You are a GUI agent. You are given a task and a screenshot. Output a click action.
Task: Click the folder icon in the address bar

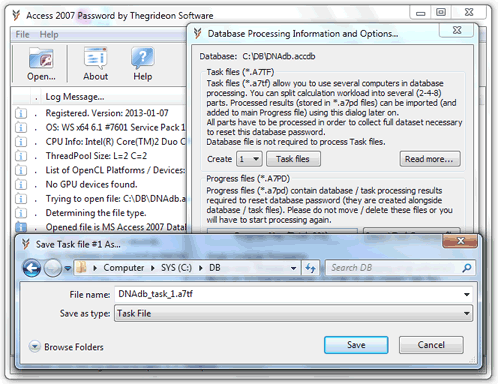pyautogui.click(x=82, y=268)
